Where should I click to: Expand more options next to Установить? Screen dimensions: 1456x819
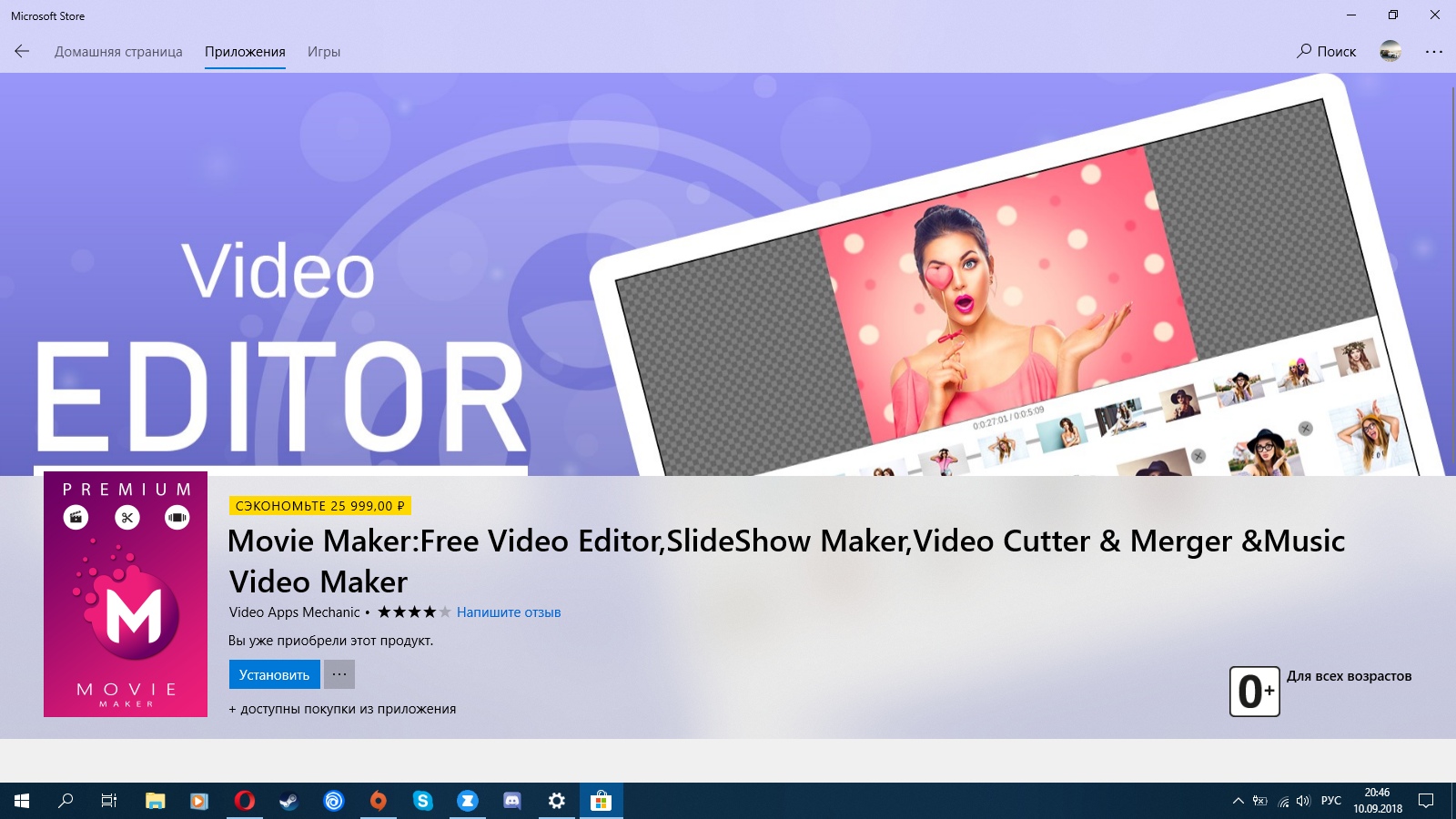339,674
